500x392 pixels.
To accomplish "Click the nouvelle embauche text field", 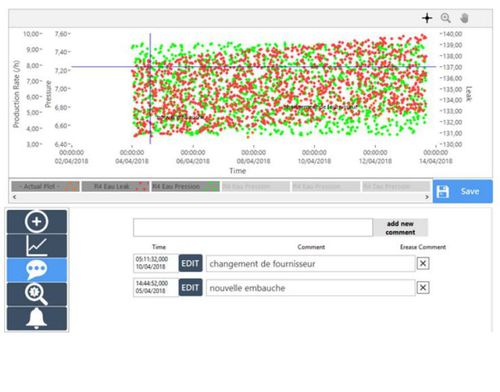I will tap(311, 288).
